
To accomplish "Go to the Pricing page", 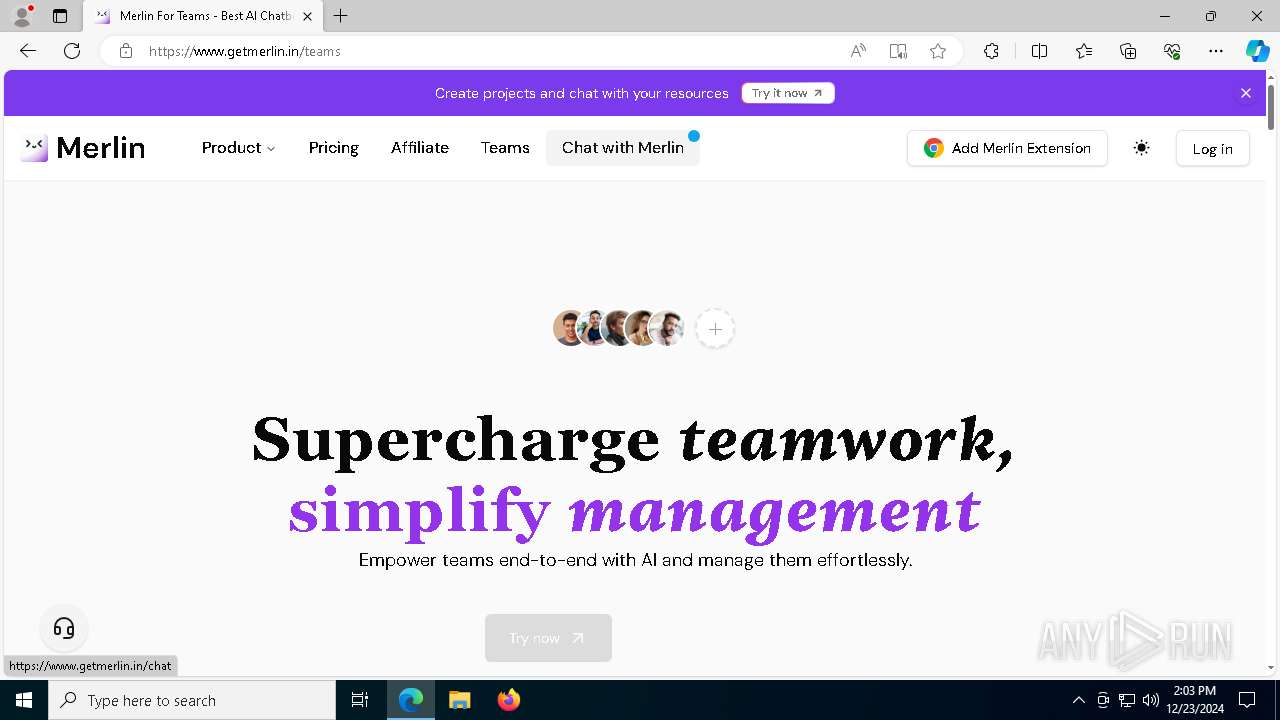I will pos(334,148).
